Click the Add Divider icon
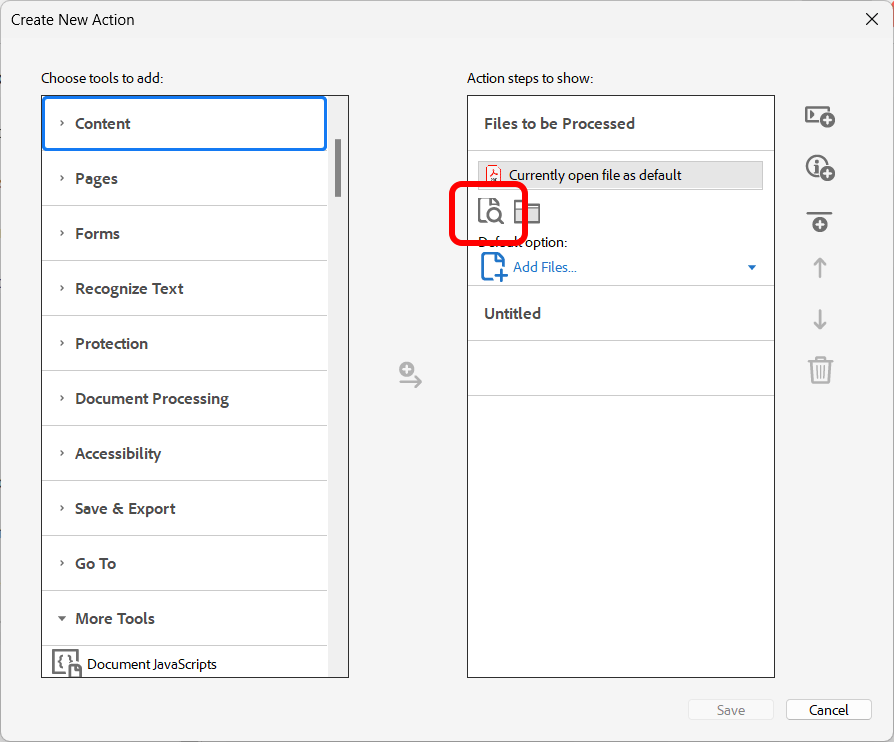The image size is (894, 742). pos(820,222)
